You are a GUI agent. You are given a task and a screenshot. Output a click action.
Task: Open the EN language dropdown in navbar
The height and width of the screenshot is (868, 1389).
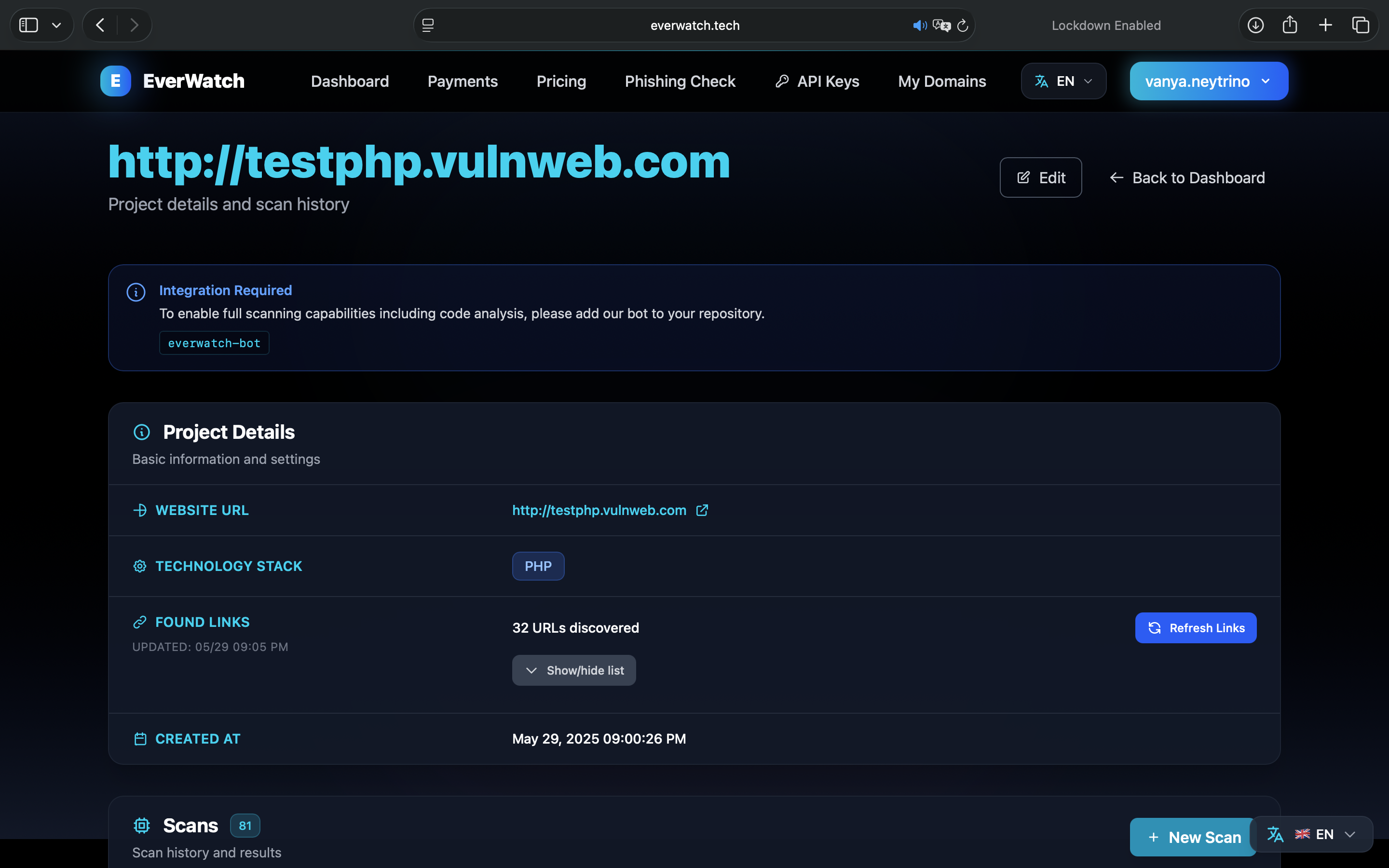1063,81
